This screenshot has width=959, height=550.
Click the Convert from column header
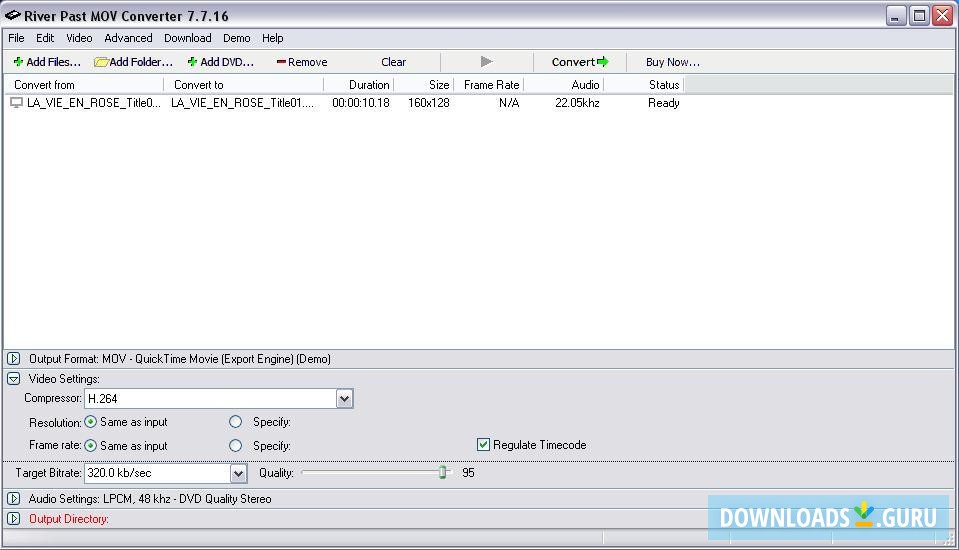click(x=84, y=84)
